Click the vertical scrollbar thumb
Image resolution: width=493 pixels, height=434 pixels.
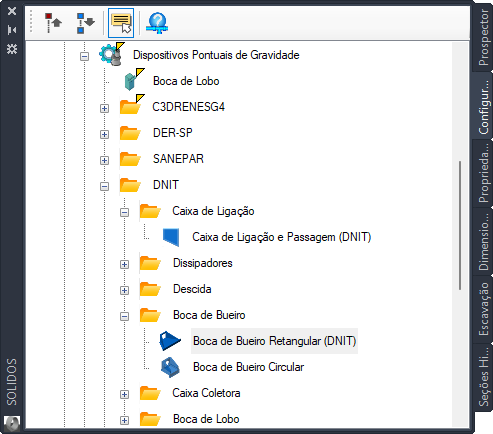tap(460, 225)
